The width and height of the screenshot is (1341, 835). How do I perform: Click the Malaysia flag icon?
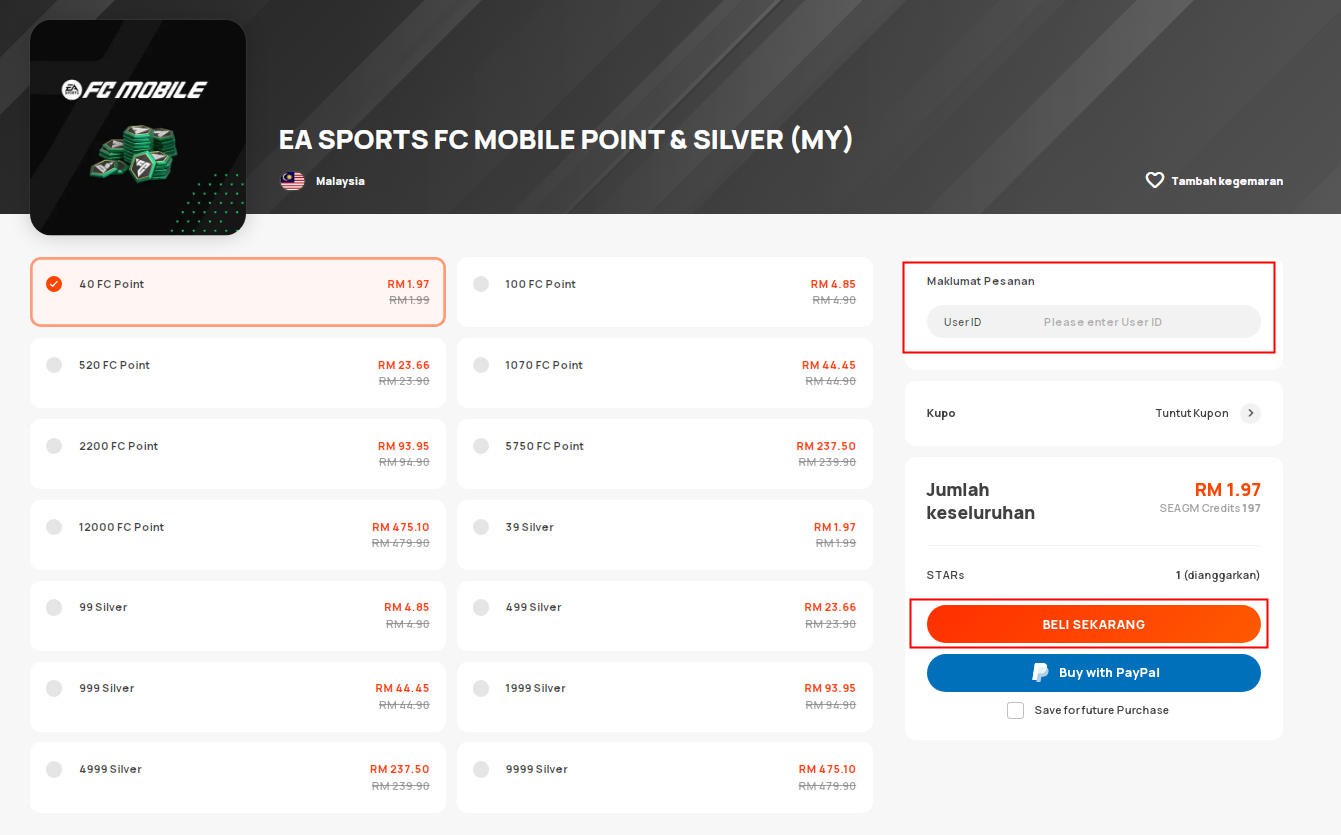(x=292, y=181)
